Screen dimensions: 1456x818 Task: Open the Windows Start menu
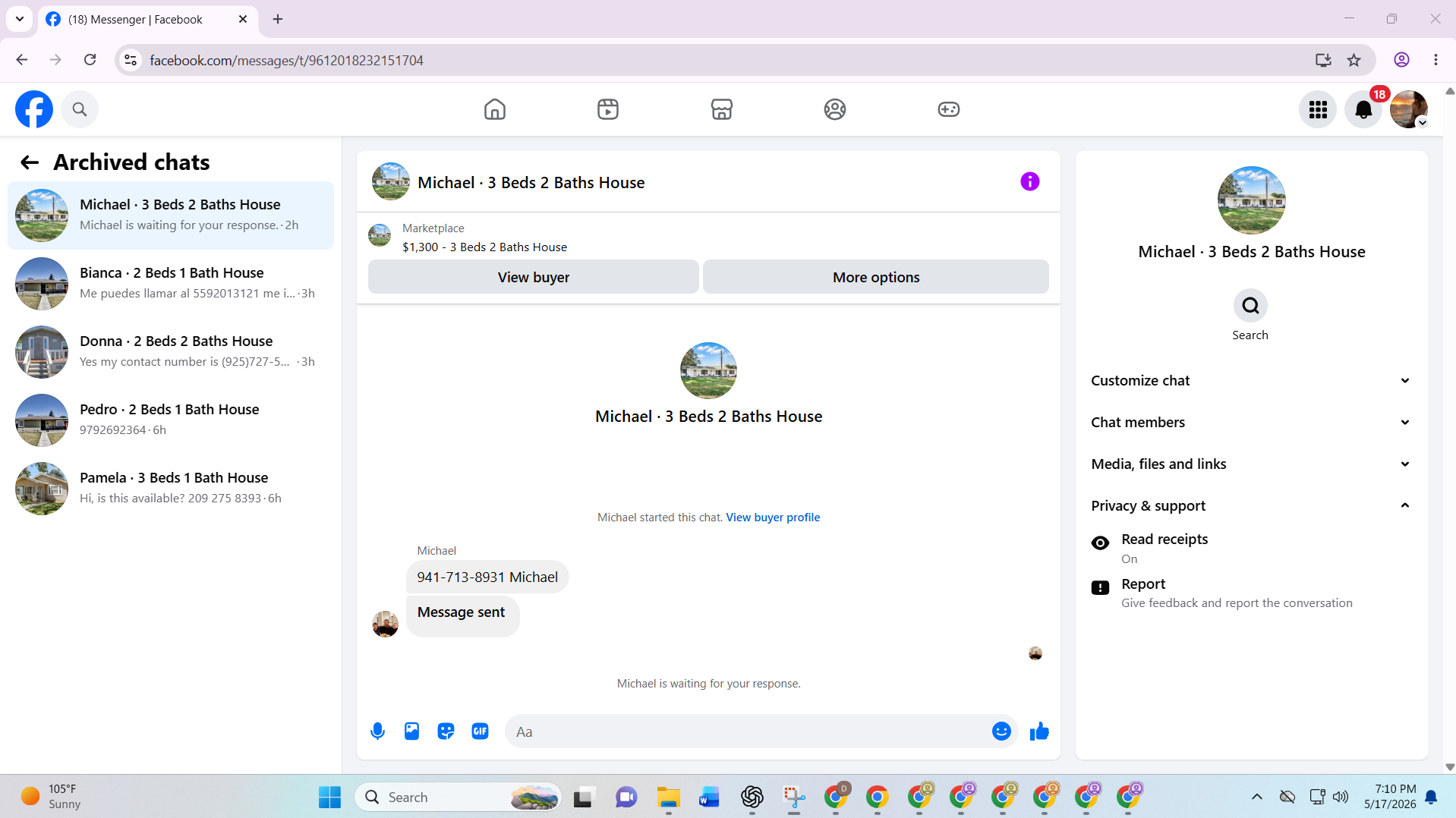[329, 798]
